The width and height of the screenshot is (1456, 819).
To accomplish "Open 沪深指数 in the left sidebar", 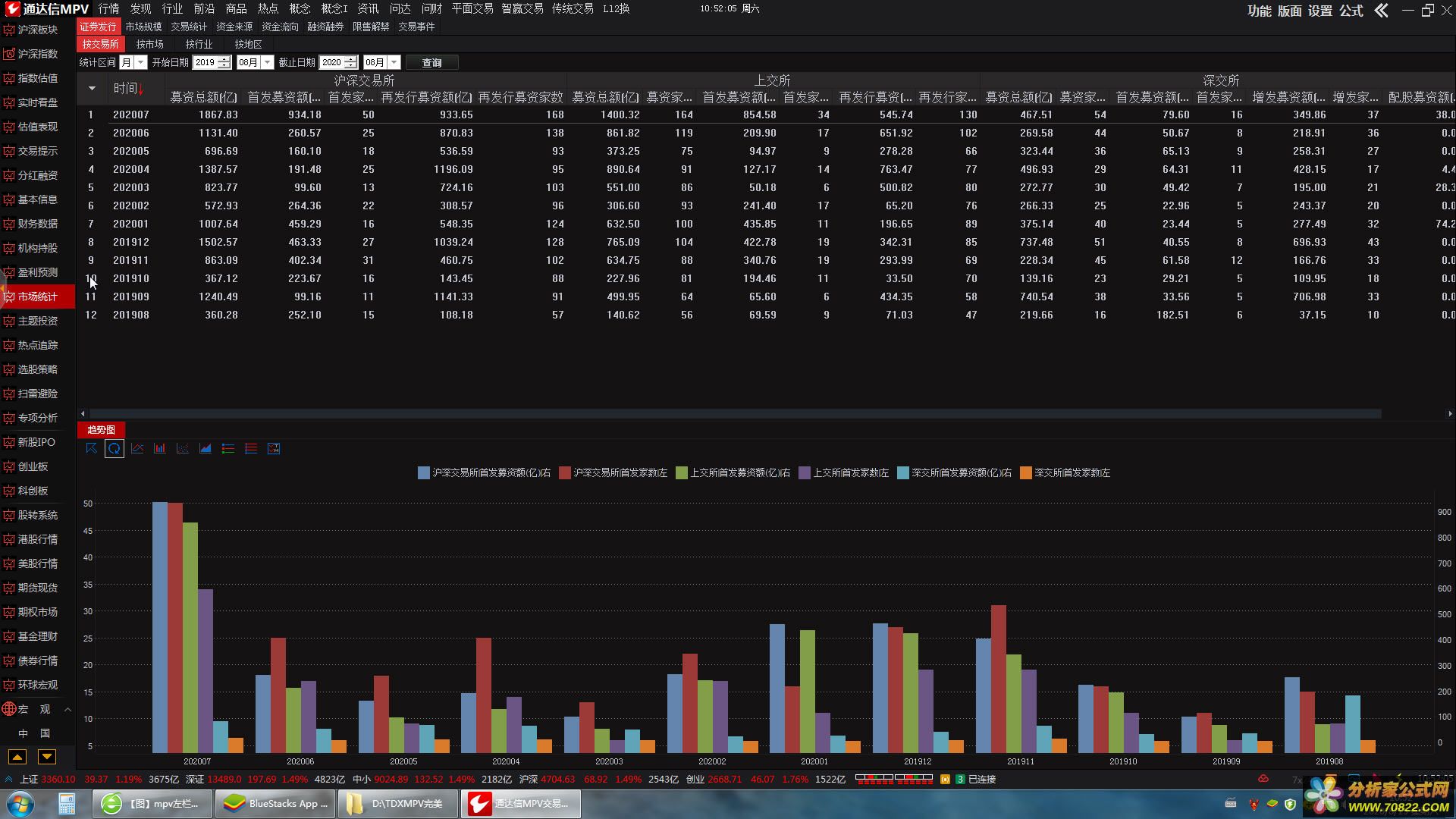I will pyautogui.click(x=38, y=54).
